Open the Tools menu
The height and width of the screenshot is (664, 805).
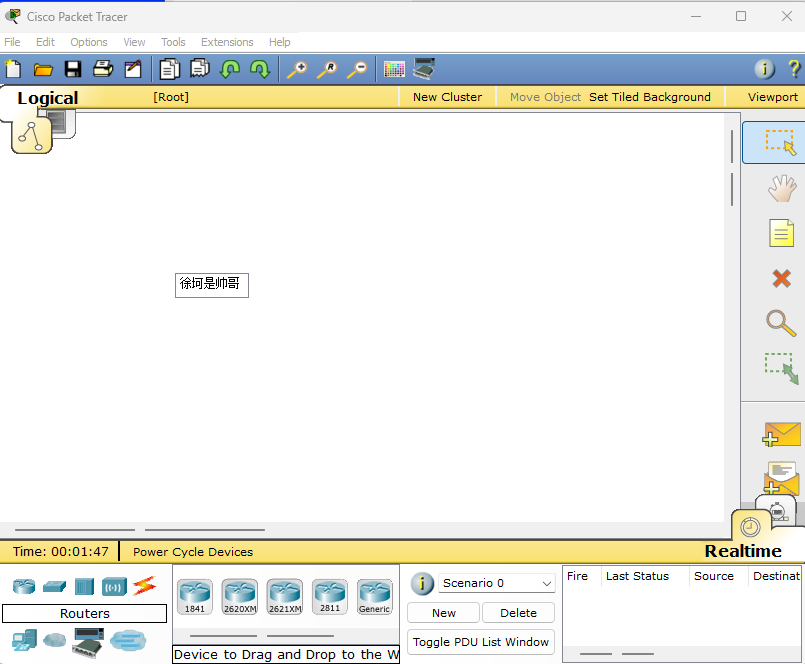[x=173, y=42]
